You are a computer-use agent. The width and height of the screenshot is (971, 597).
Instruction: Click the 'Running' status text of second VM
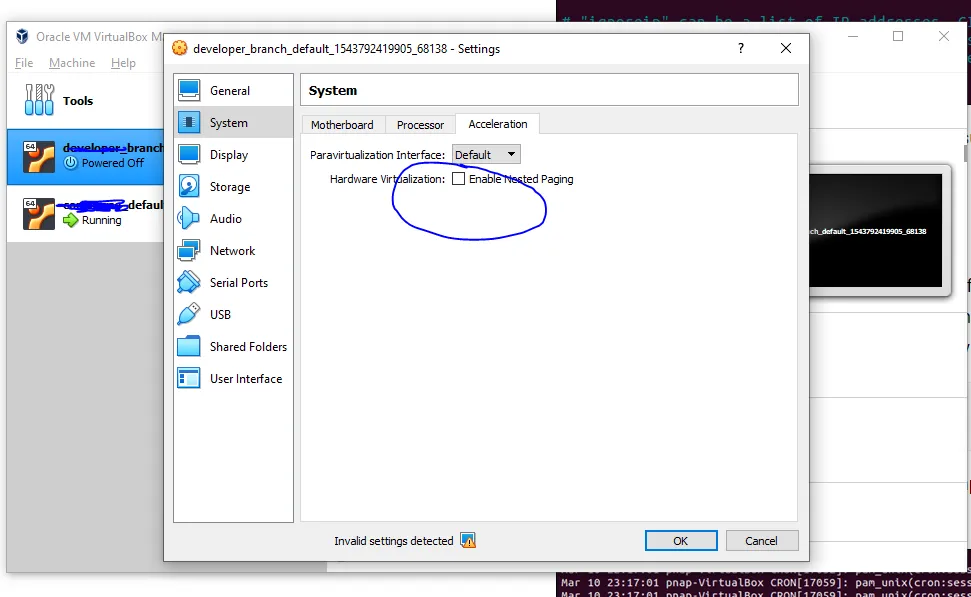pyautogui.click(x=102, y=220)
